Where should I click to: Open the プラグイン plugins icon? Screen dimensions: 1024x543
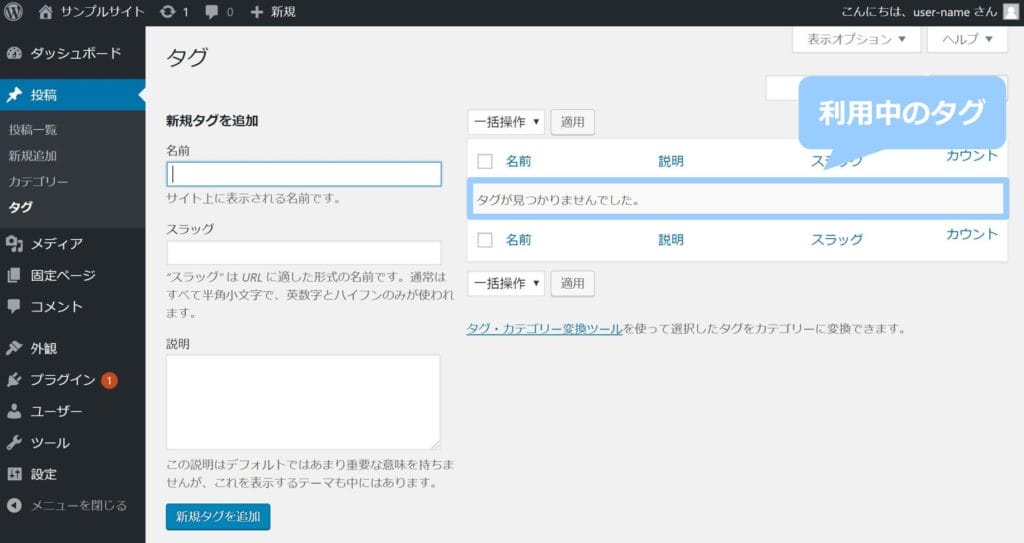(14, 380)
